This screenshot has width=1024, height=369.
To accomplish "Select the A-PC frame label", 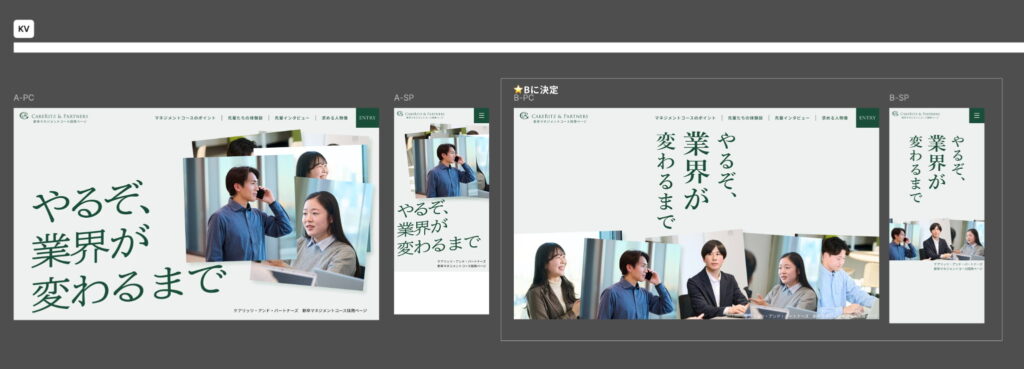I will coord(24,98).
